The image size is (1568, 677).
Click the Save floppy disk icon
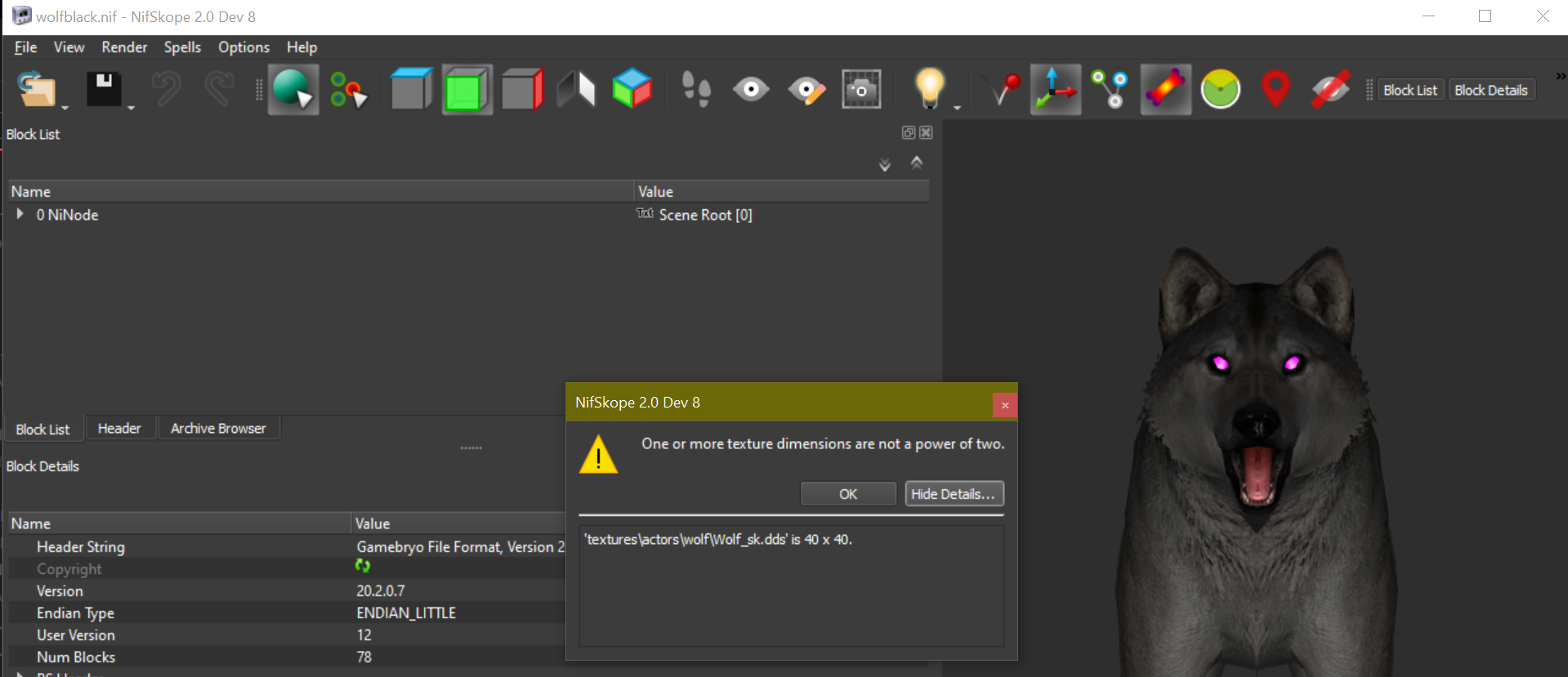[x=104, y=89]
